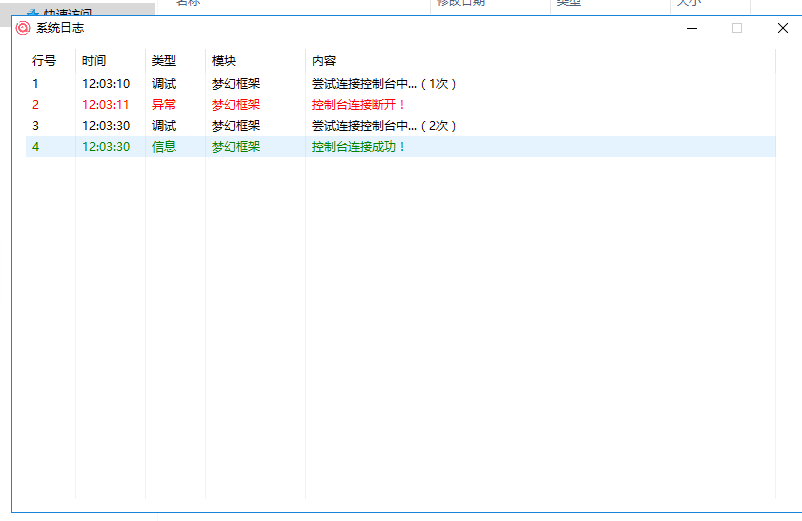Screen dimensions: 802x521
Task: Select the green row number 4 cell
Action: click(35, 146)
